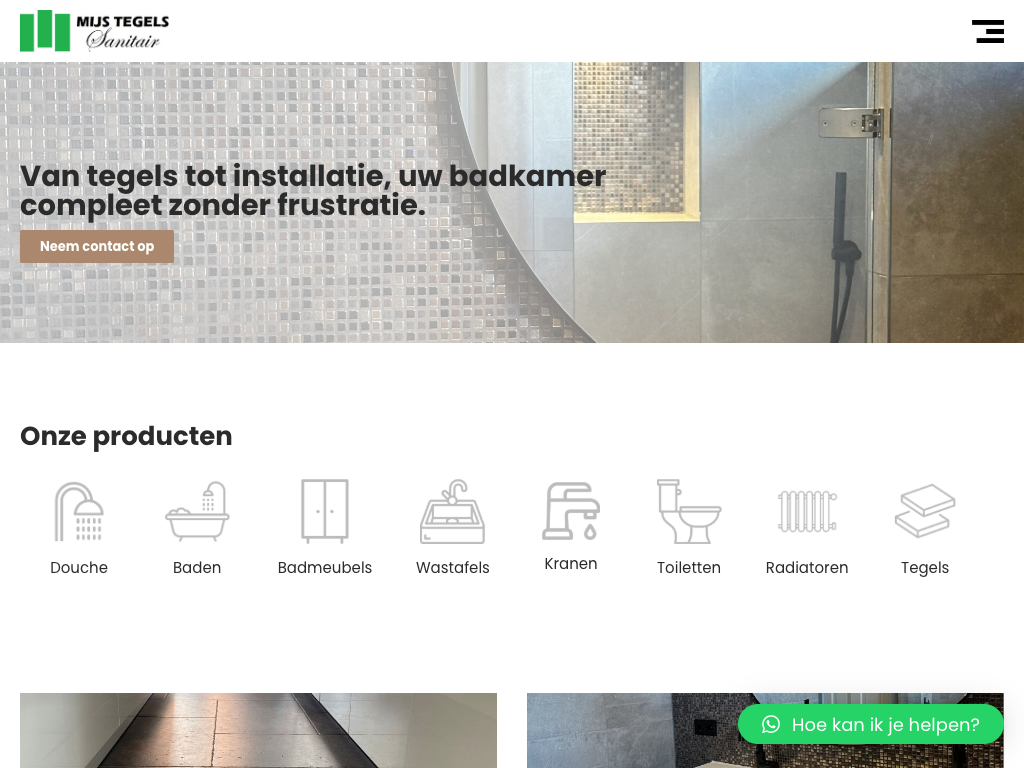Screen dimensions: 1024x768
Task: Open the Tegels text link
Action: pos(925,568)
